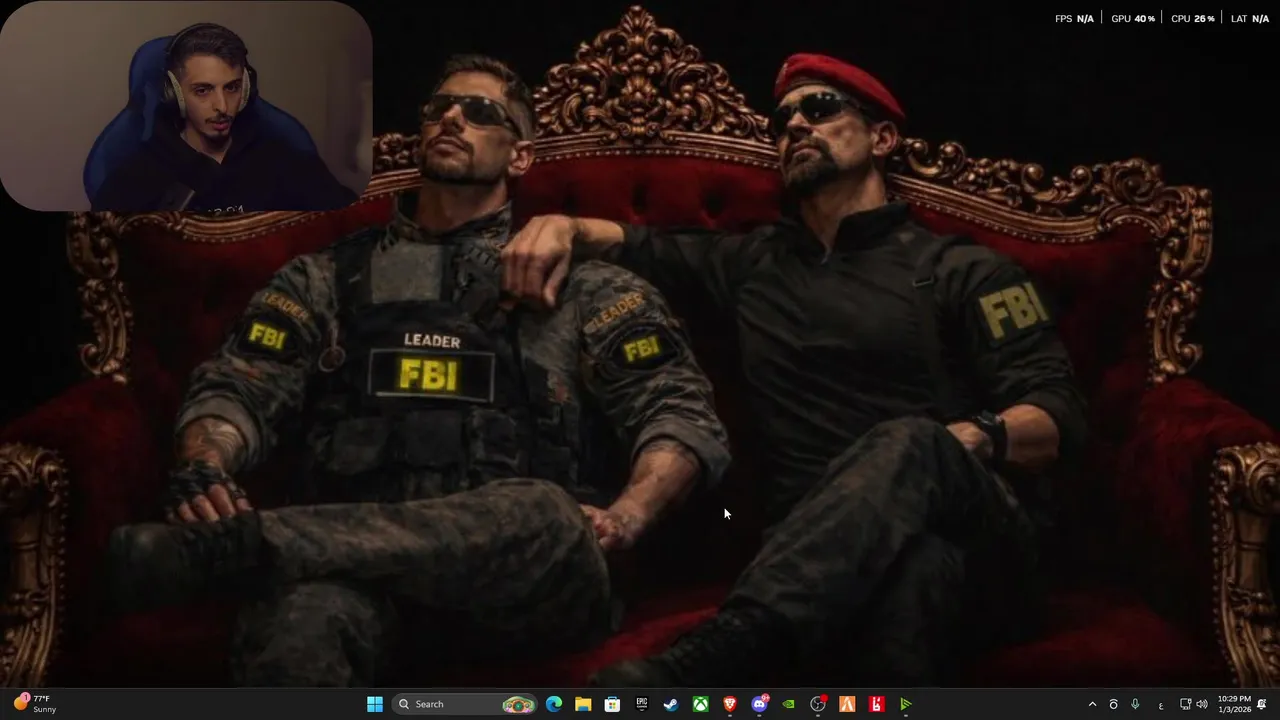This screenshot has height=720, width=1280.
Task: Open network settings from the tray icon
Action: point(1185,704)
